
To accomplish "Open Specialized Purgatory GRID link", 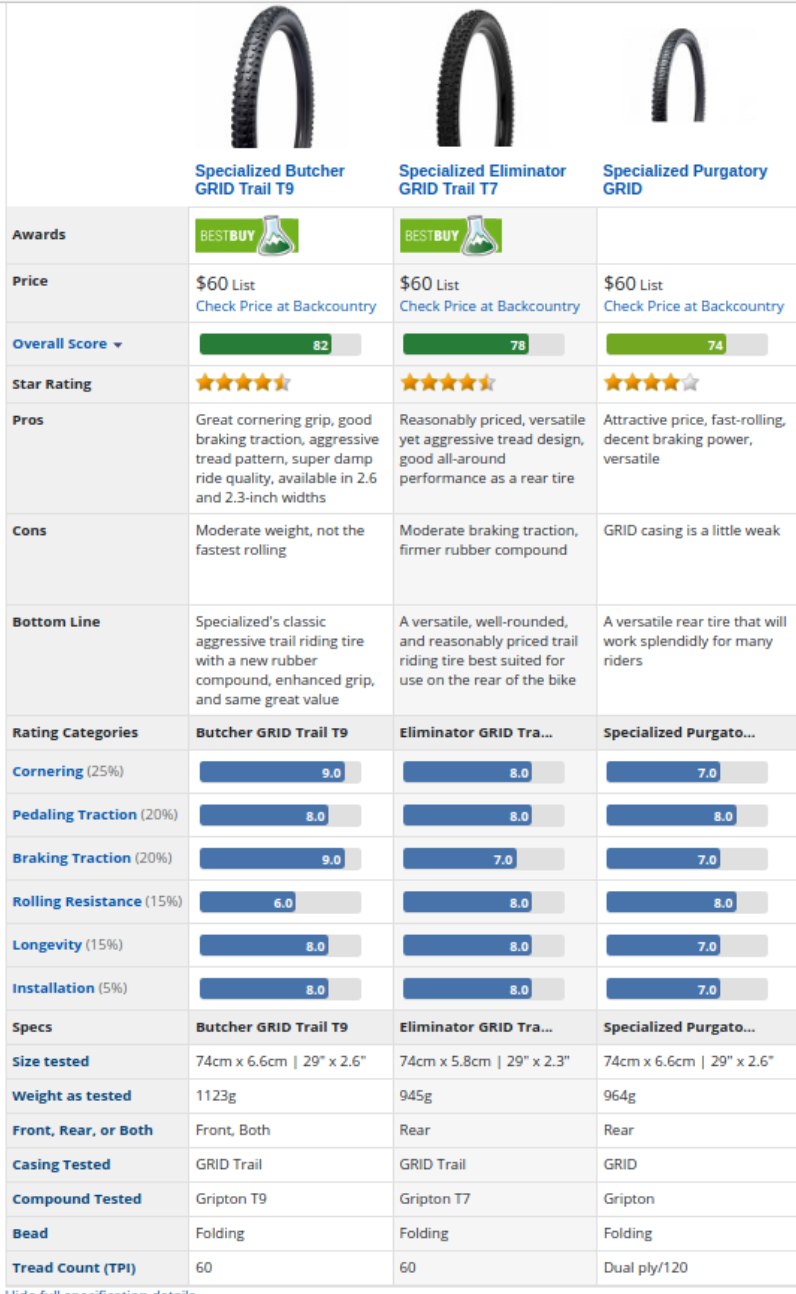I will (x=685, y=180).
